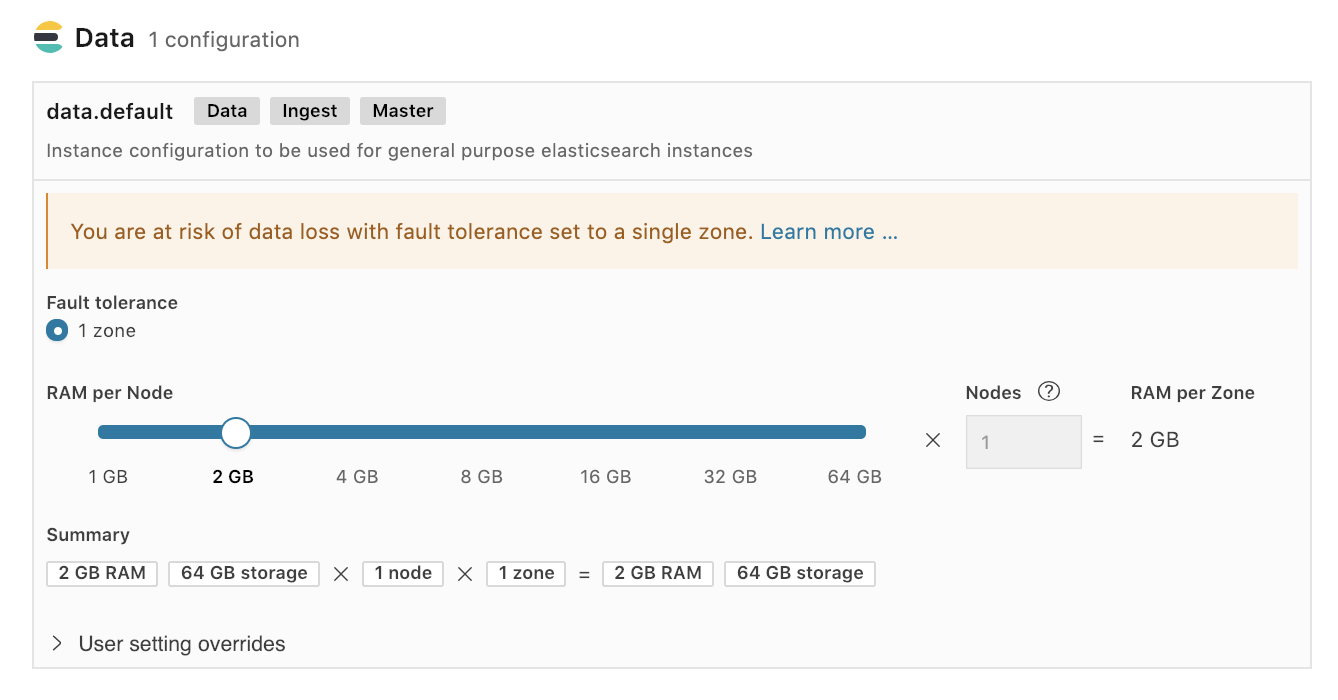The width and height of the screenshot is (1338, 700).
Task: Choose the 8 GB RAM option
Action: pyautogui.click(x=481, y=477)
